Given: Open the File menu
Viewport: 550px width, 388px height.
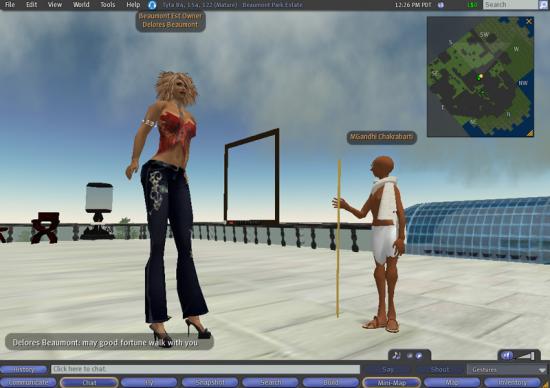Looking at the screenshot, I should [x=10, y=5].
